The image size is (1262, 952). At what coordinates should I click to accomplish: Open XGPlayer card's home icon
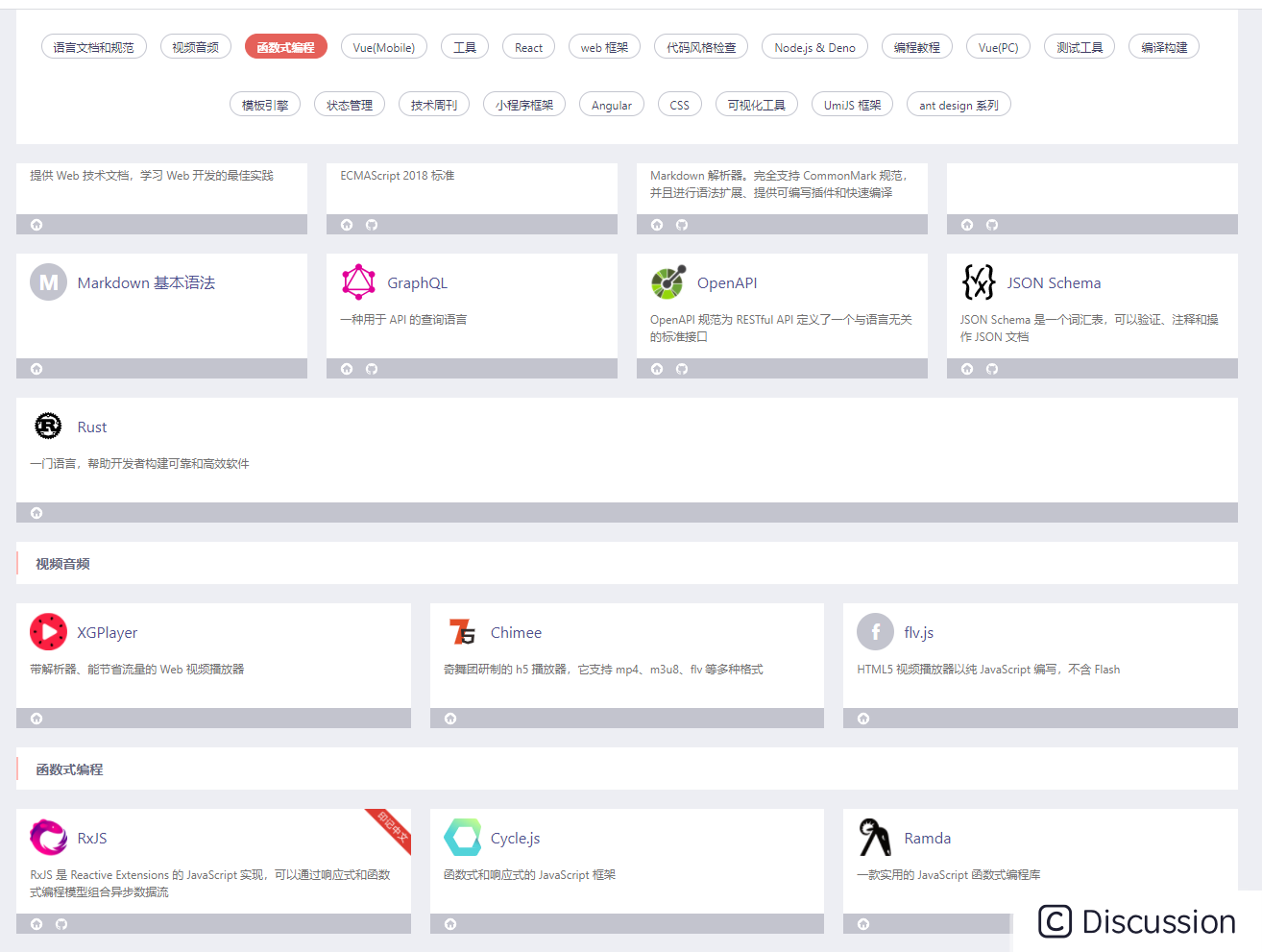[36, 719]
